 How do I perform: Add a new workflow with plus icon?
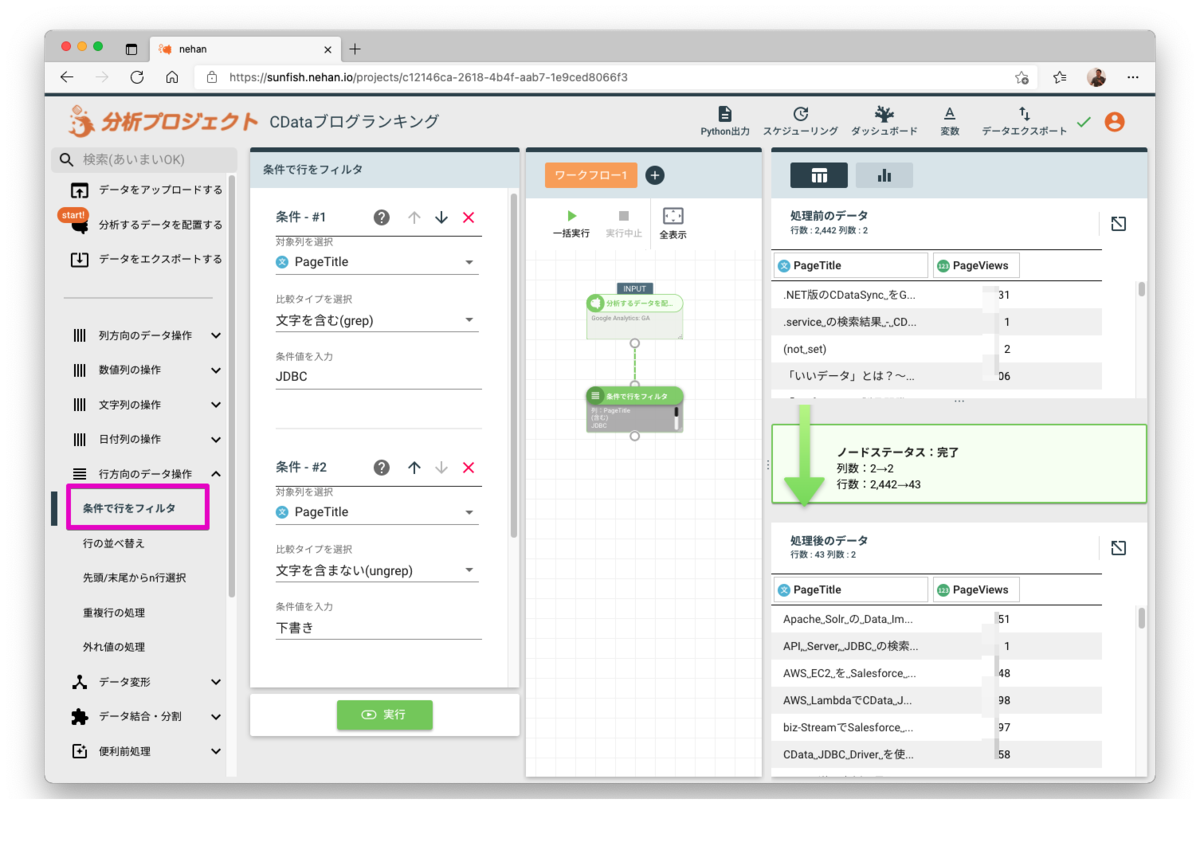655,175
